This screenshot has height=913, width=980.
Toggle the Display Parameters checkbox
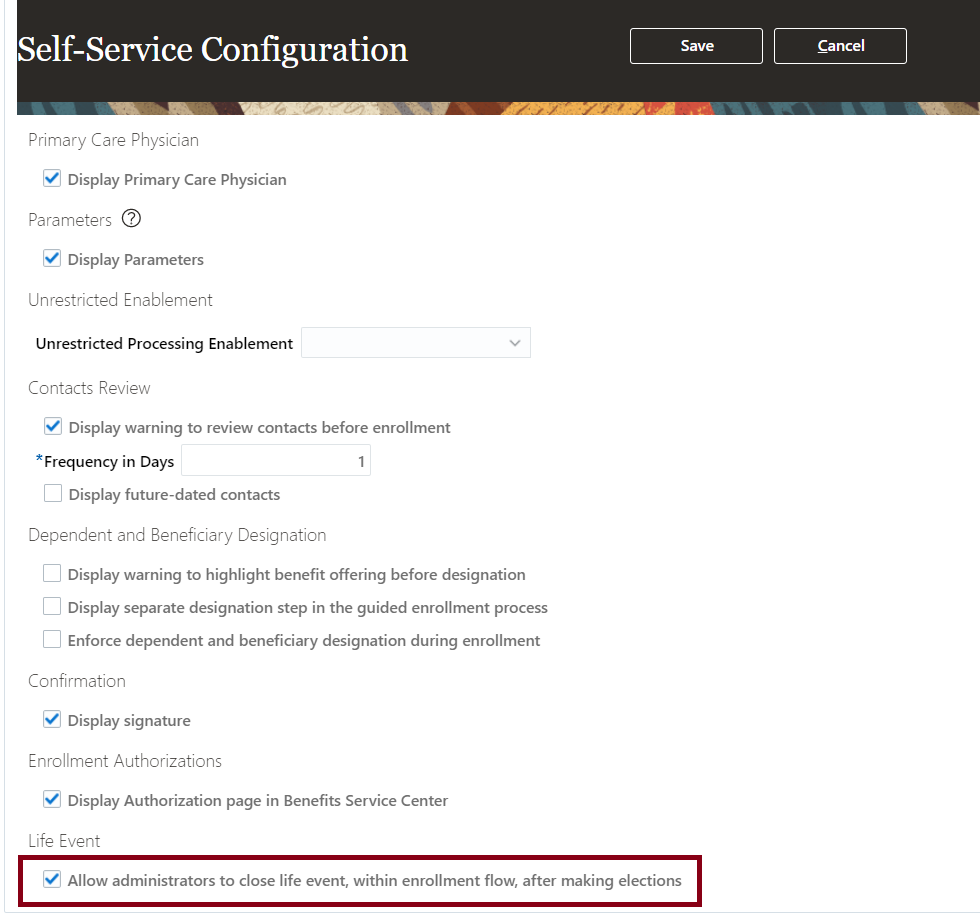point(53,259)
